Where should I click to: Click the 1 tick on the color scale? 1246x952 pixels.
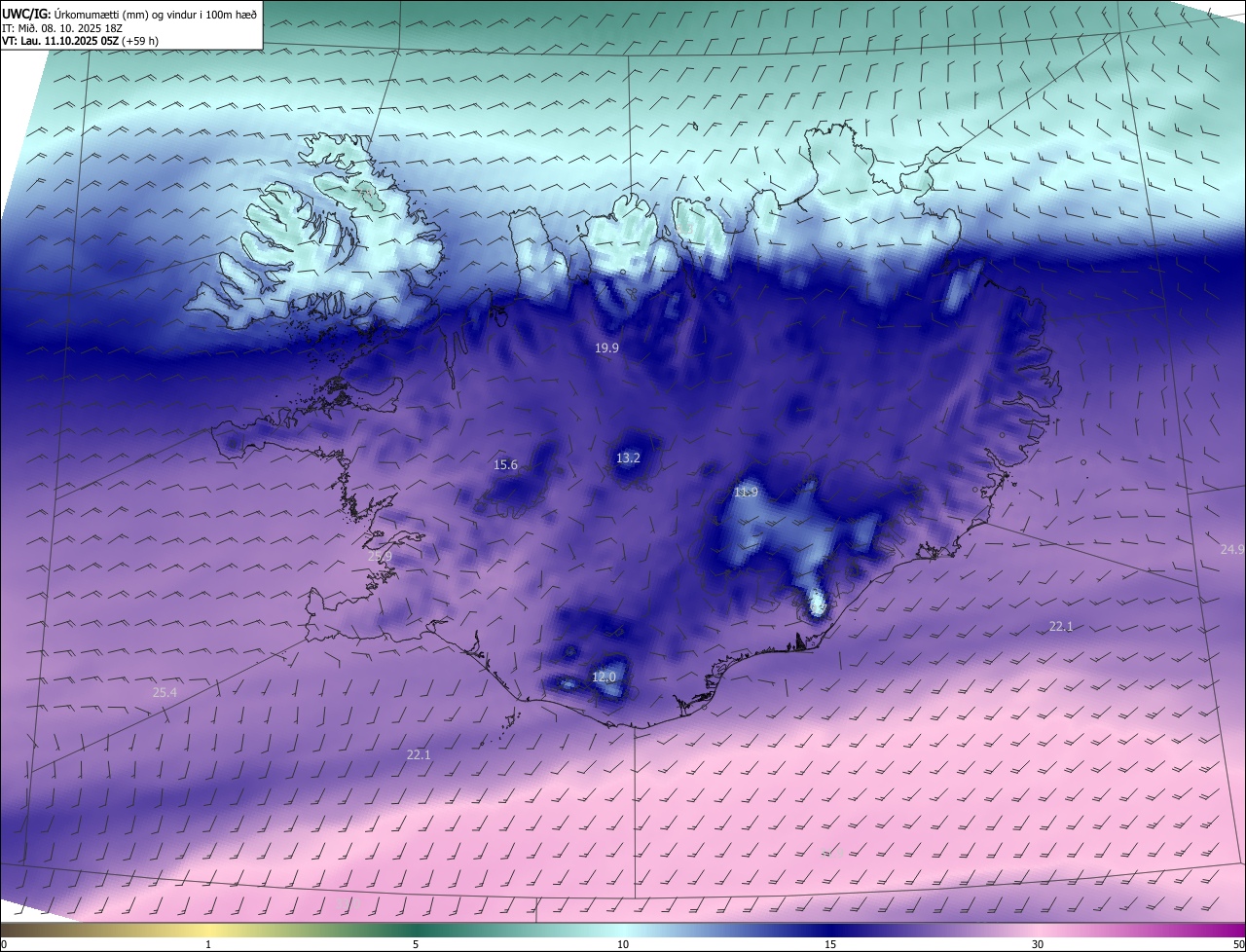click(x=208, y=944)
